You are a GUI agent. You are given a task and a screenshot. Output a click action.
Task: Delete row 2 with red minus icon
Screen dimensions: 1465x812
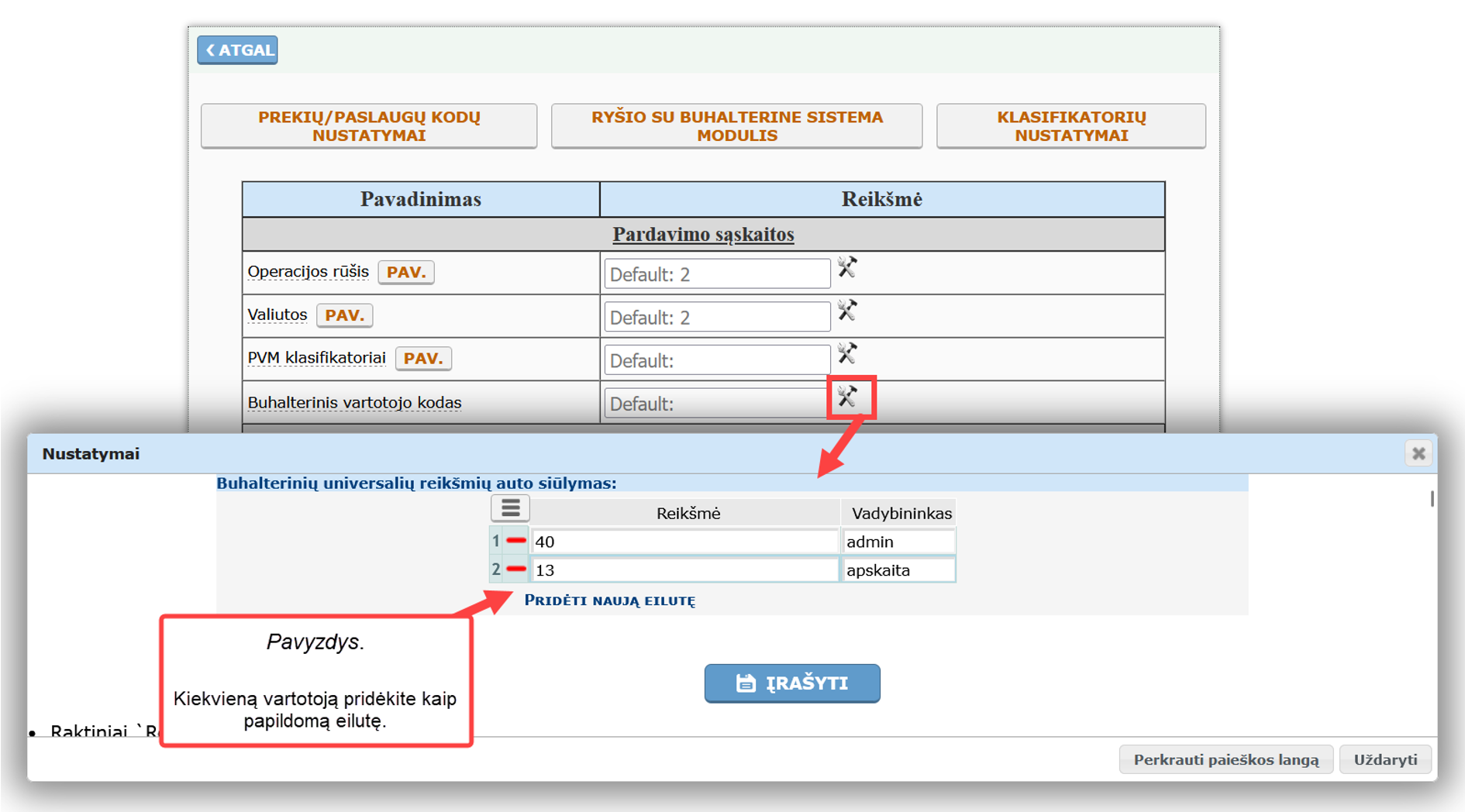(516, 569)
